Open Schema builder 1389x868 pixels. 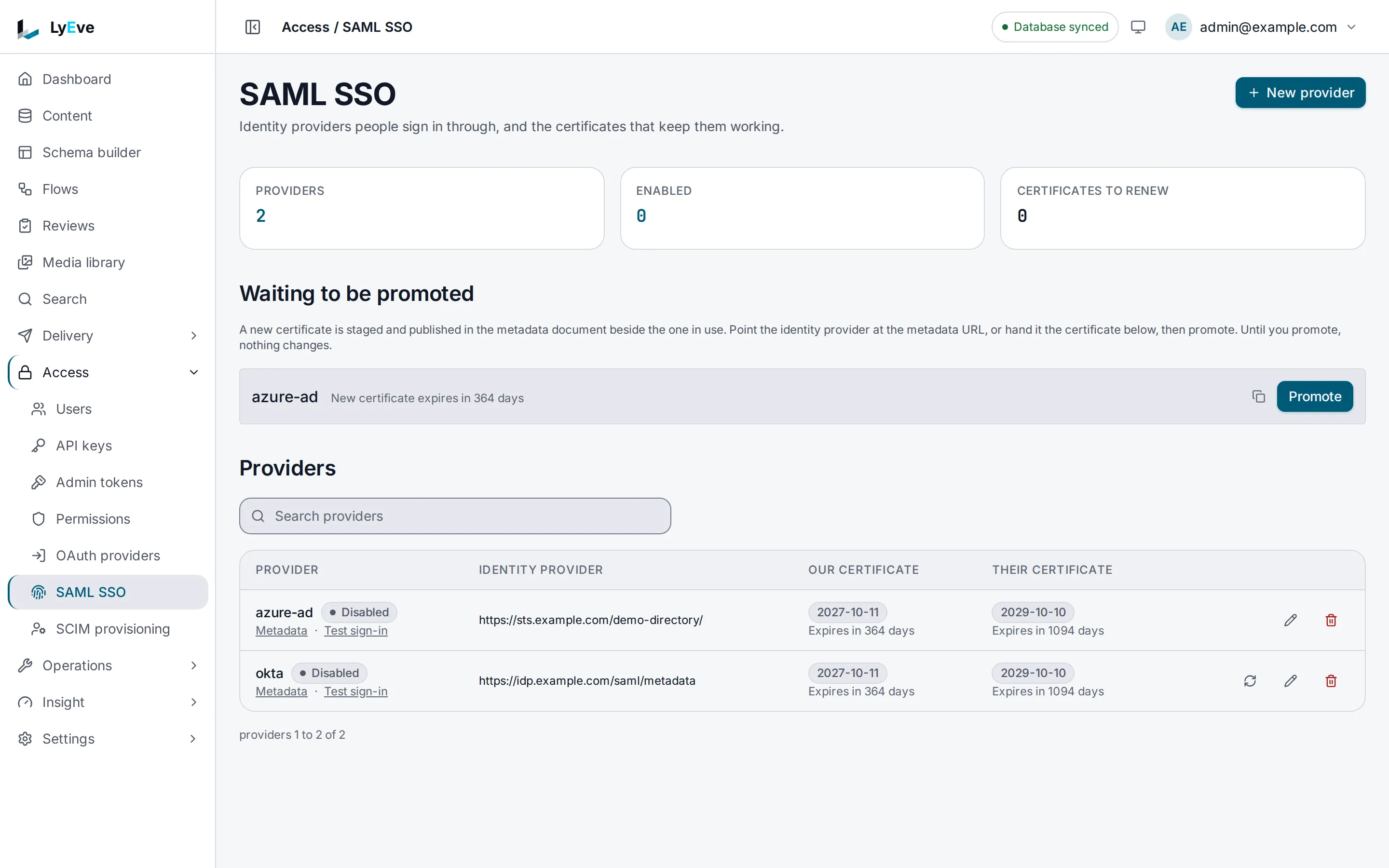pyautogui.click(x=108, y=153)
